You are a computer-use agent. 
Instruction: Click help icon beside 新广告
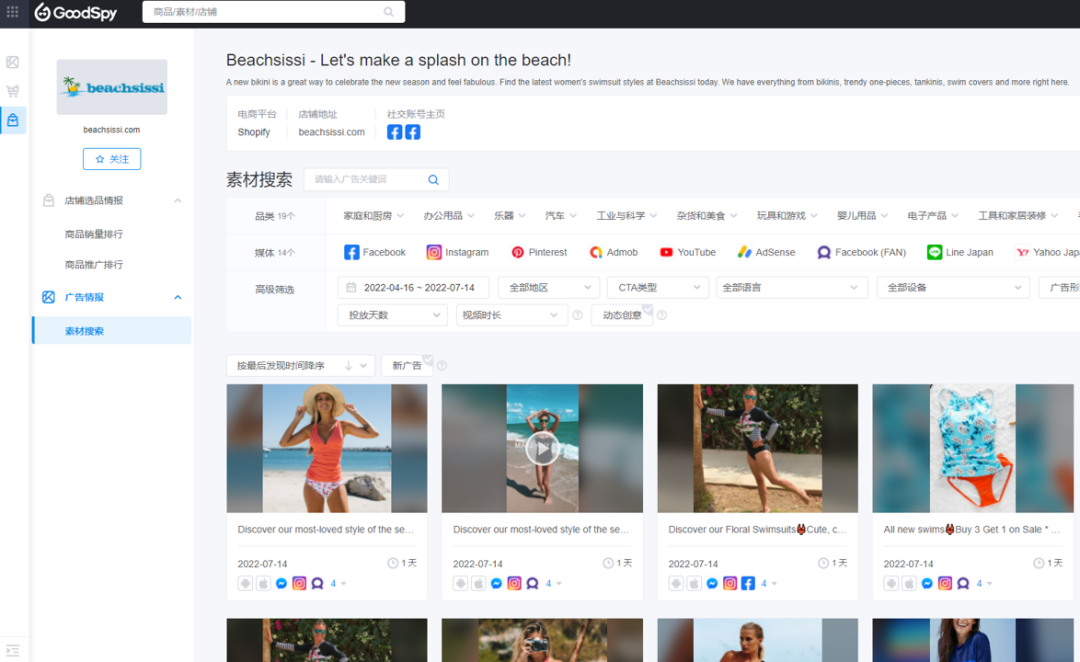point(442,366)
